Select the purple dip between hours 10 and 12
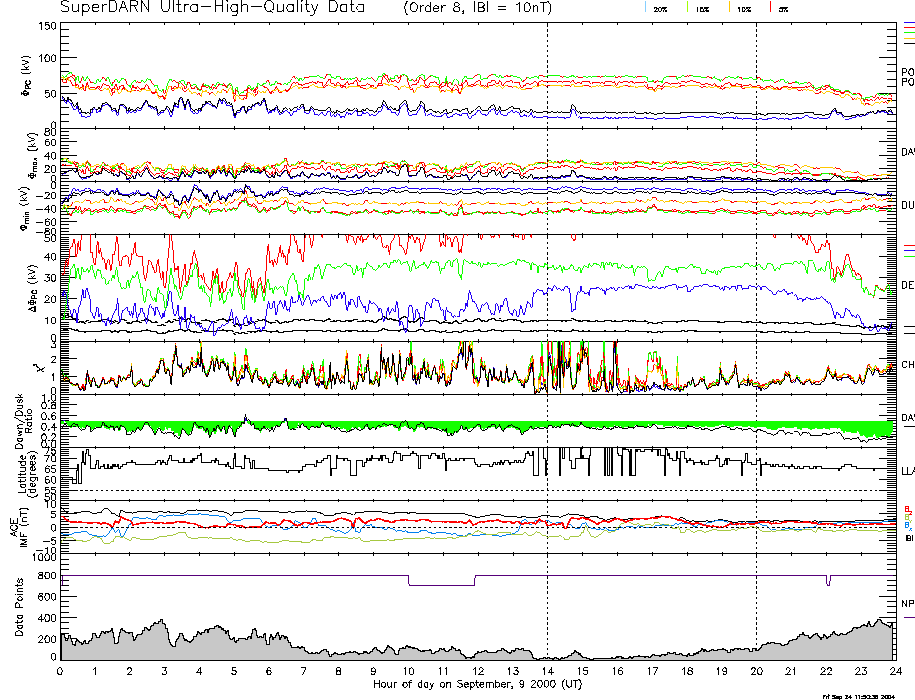This screenshot has height=700, width=915. (442, 584)
